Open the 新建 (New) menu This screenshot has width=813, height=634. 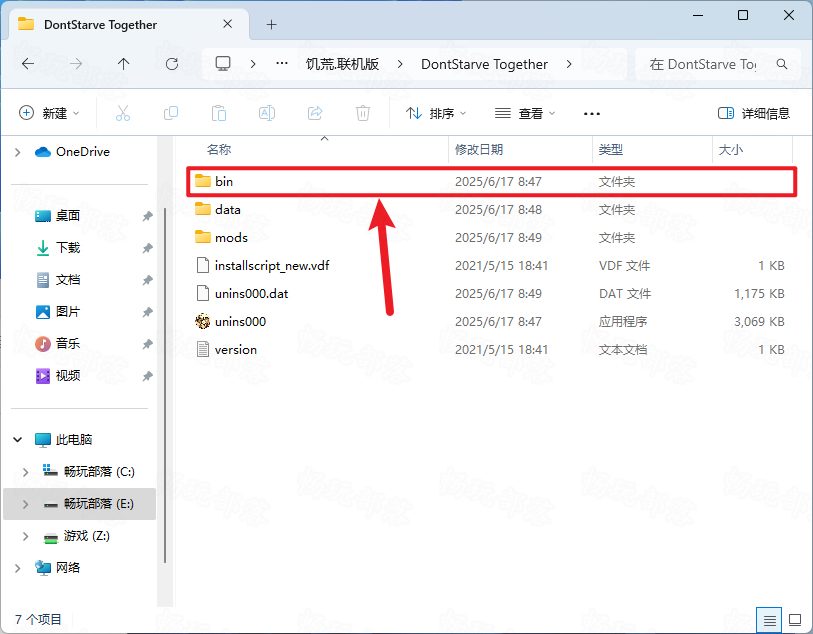point(49,113)
